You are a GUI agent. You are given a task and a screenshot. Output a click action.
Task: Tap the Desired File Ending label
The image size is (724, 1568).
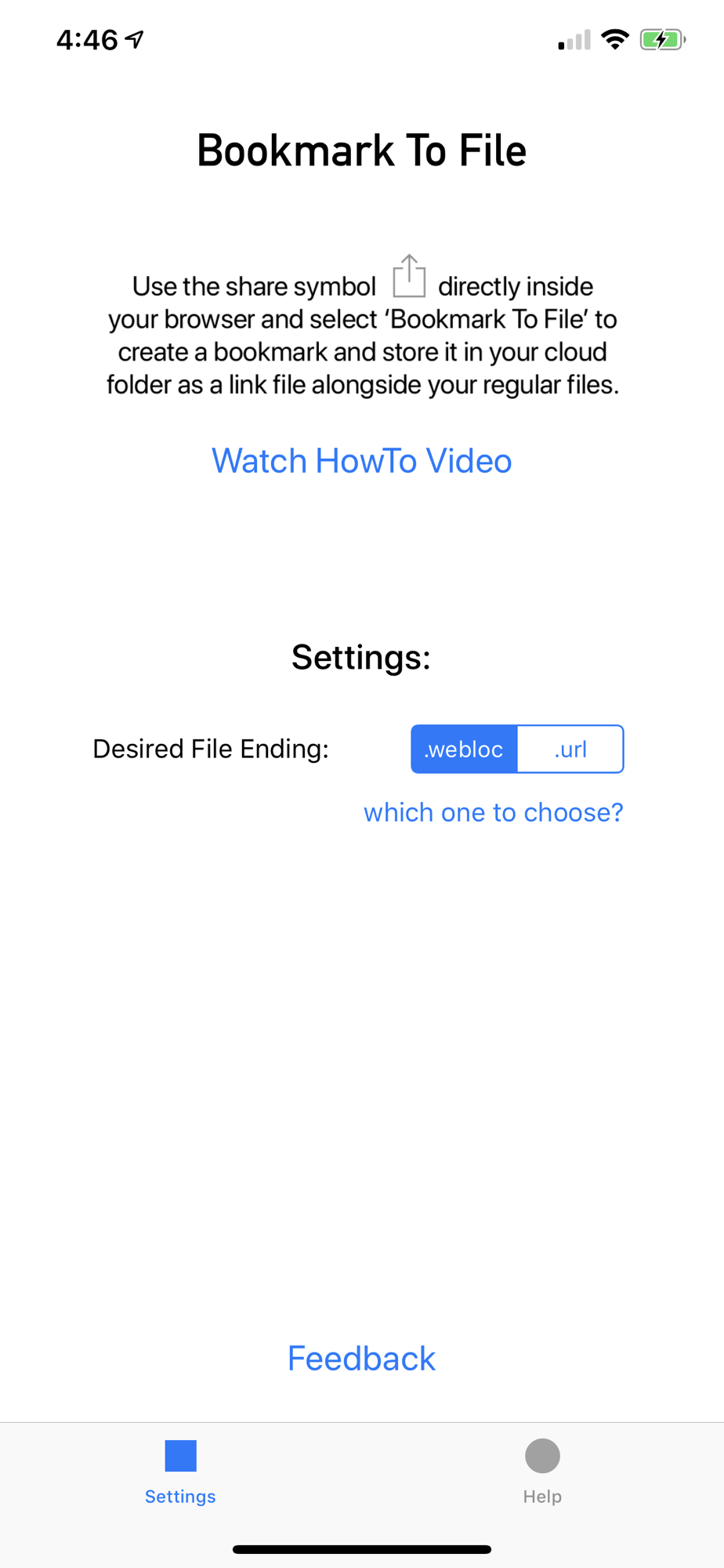211,749
